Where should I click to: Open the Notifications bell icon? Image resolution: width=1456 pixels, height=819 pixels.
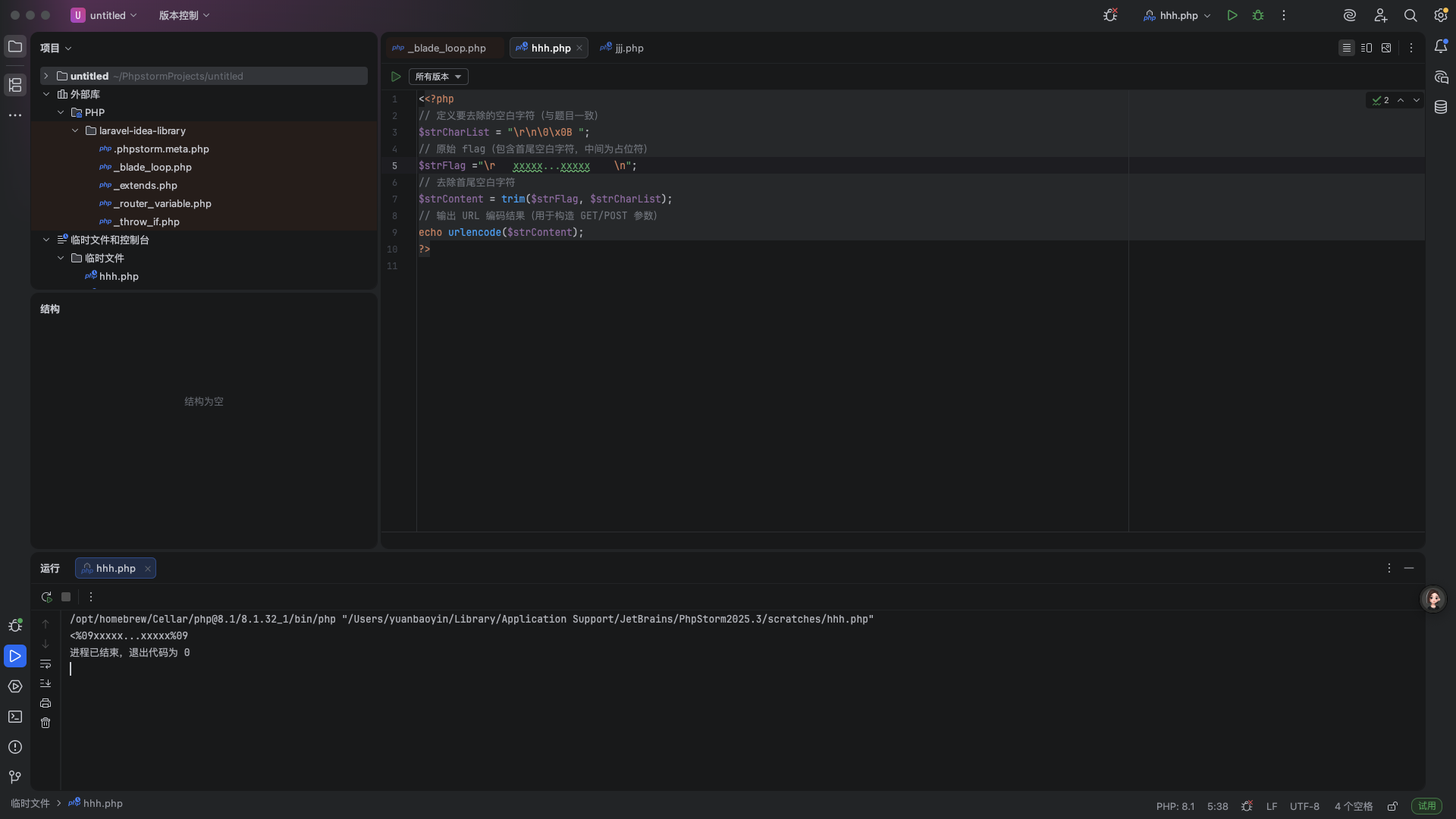tap(1441, 47)
